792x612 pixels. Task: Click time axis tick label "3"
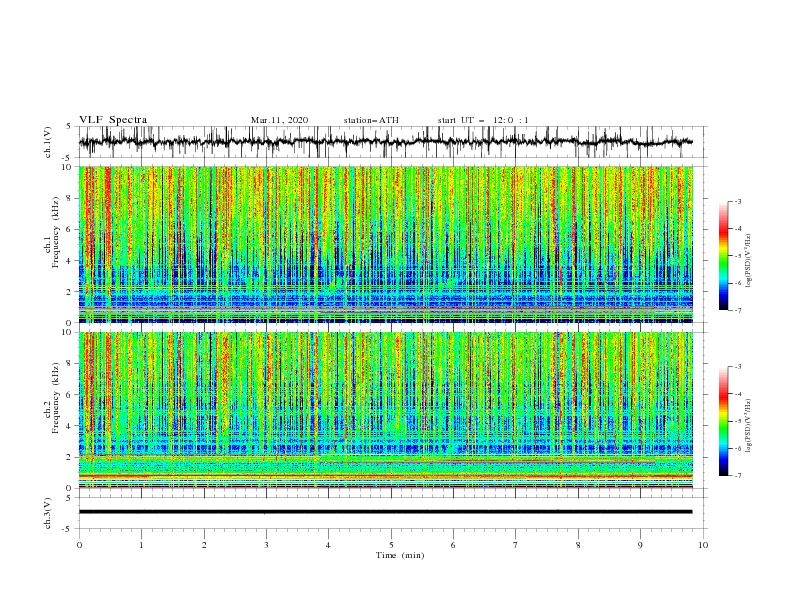pyautogui.click(x=266, y=545)
